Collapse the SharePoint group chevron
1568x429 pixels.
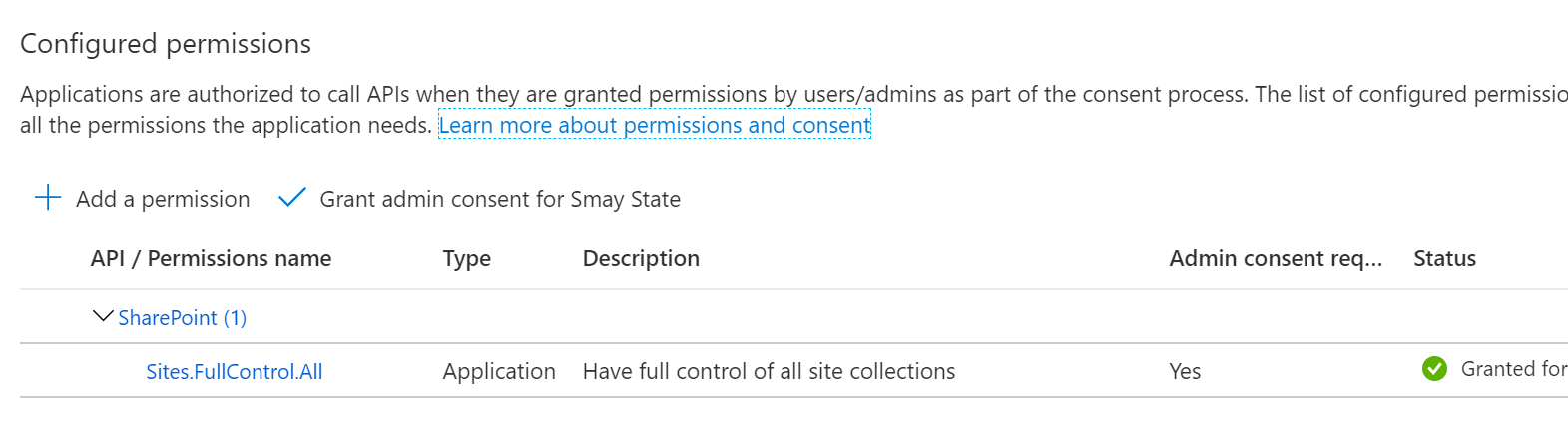[x=103, y=316]
